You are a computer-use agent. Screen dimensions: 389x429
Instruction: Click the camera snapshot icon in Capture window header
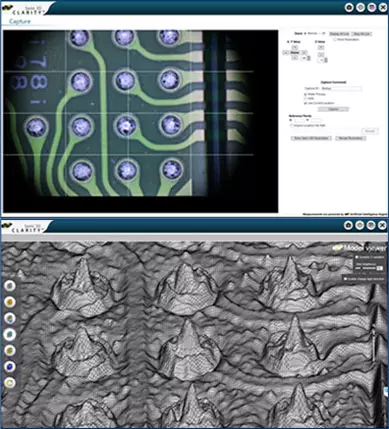[349, 7]
